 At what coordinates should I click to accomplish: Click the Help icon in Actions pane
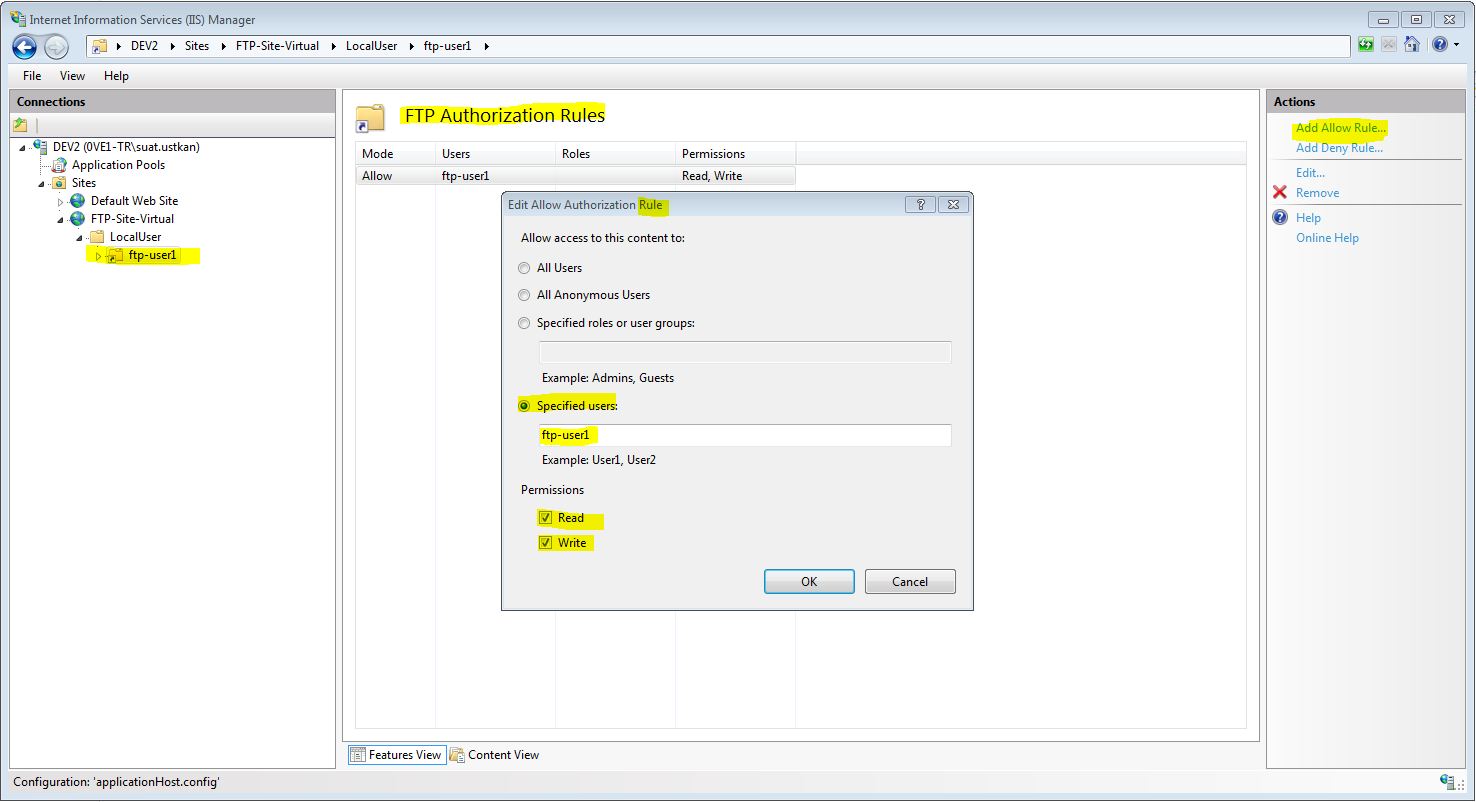(x=1280, y=218)
